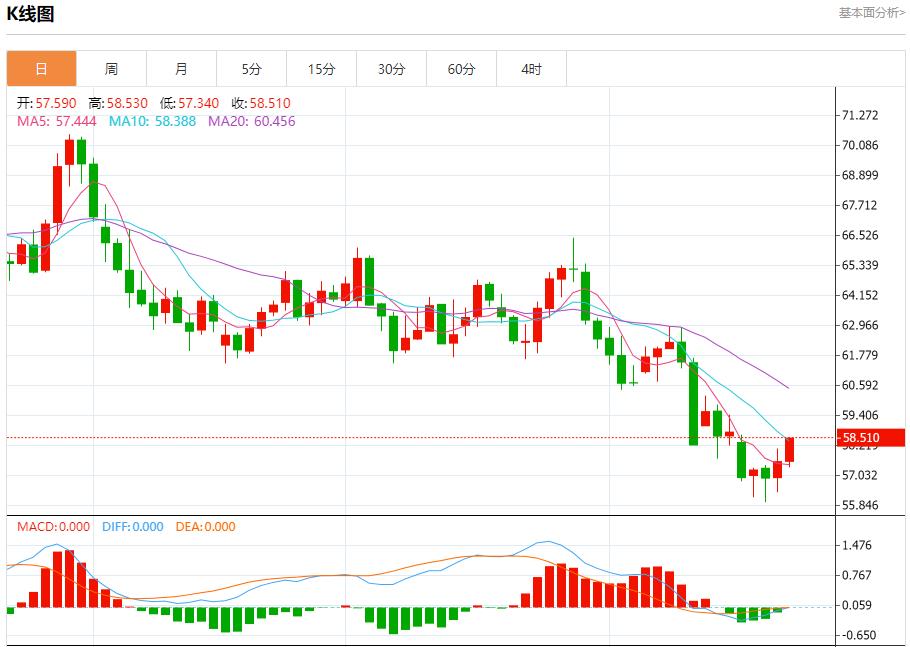Image resolution: width=910 pixels, height=647 pixels.
Task: Click the MA5 indicator label
Action: pyautogui.click(x=56, y=121)
